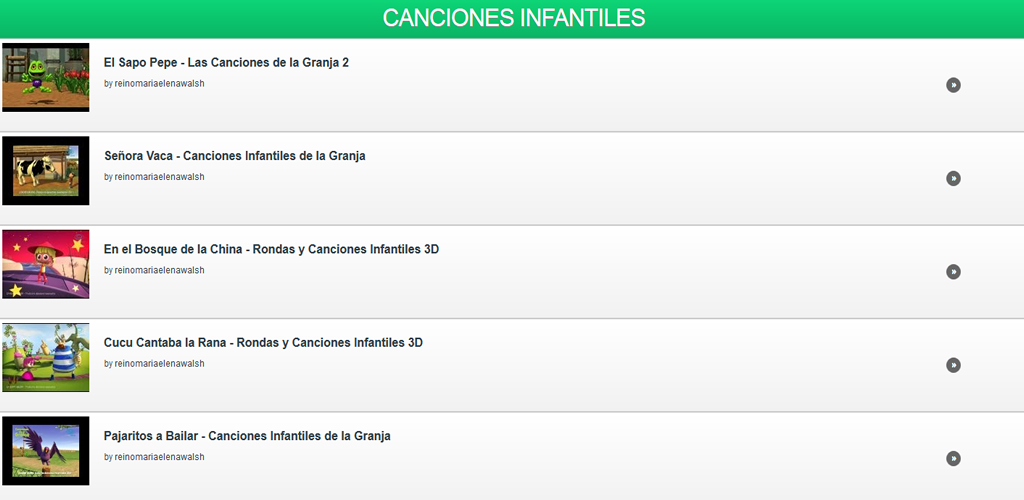Open El Sapo Pepe frog thumbnail
This screenshot has height=500, width=1024.
(x=46, y=77)
